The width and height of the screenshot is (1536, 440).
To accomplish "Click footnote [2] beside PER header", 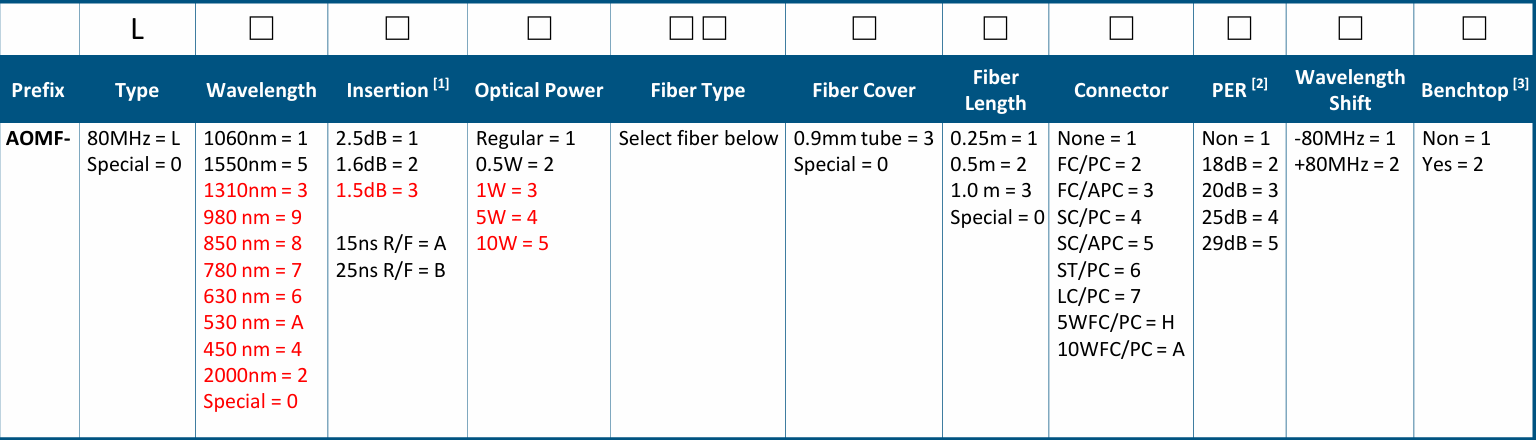I will (x=1259, y=84).
